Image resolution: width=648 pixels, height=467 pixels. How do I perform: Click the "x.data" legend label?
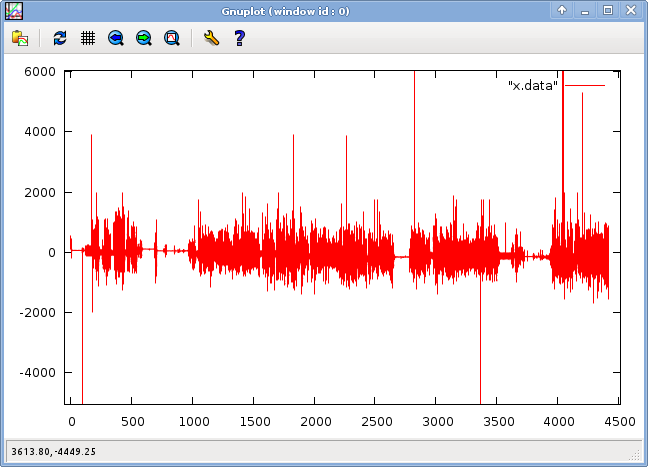tap(533, 86)
